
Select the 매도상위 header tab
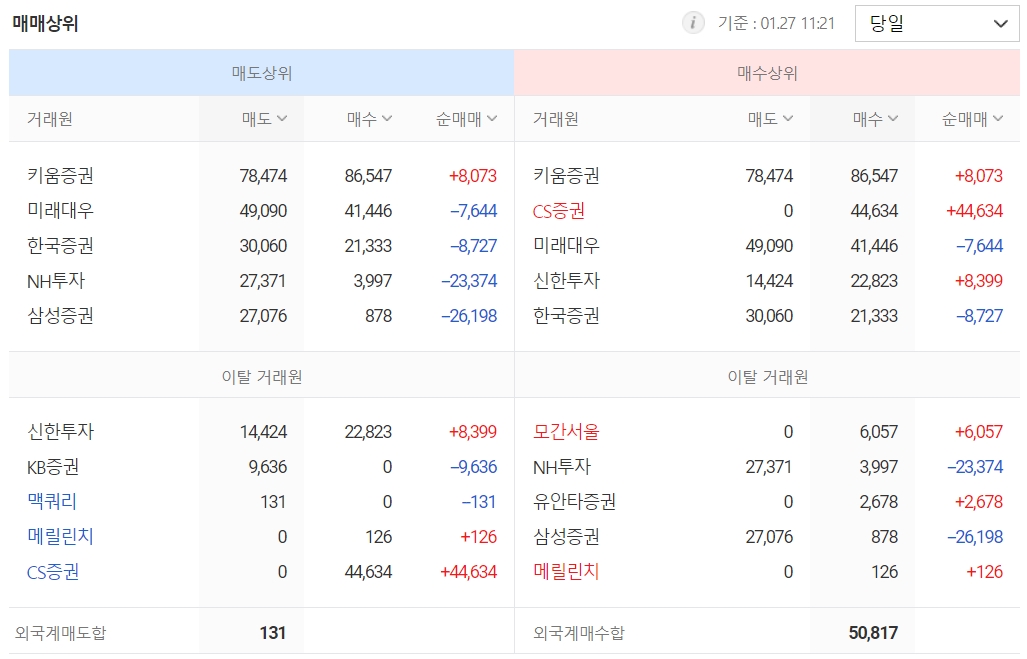click(x=261, y=73)
